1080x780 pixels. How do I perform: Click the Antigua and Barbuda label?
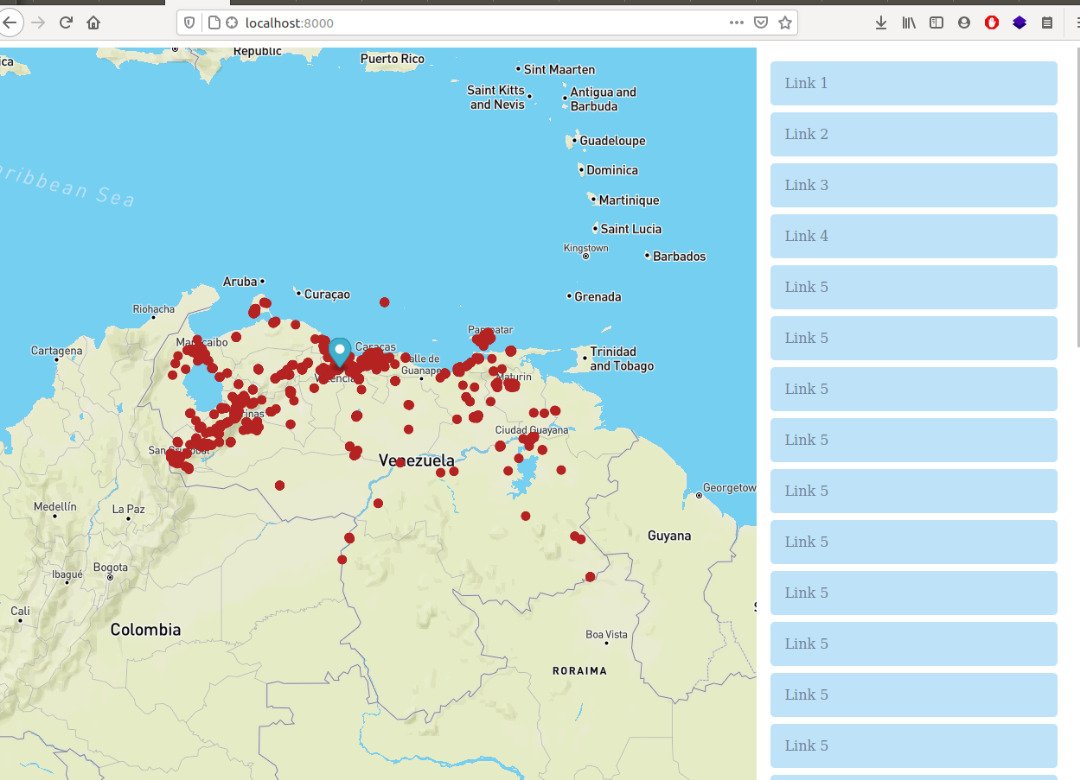click(603, 99)
